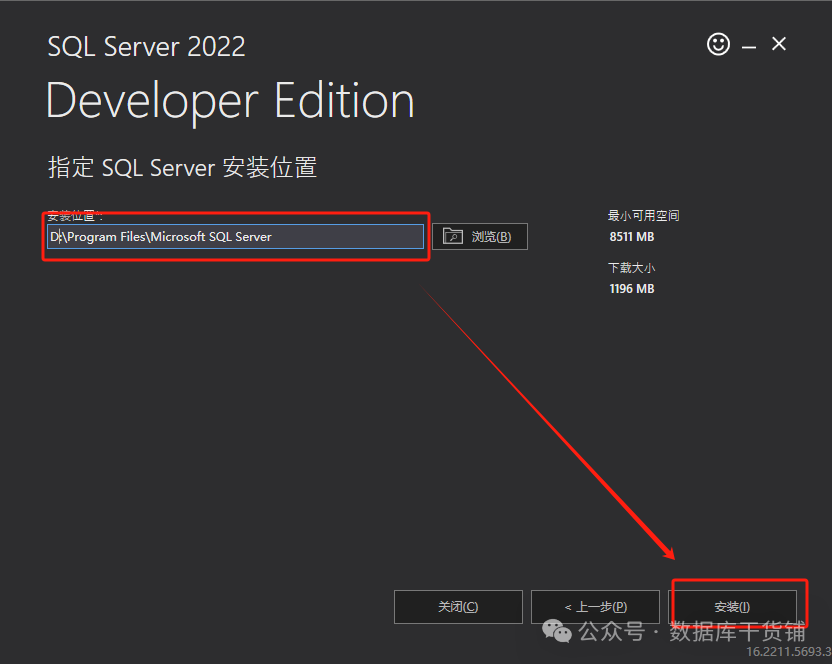Click the 1196 MB download size value

(631, 289)
